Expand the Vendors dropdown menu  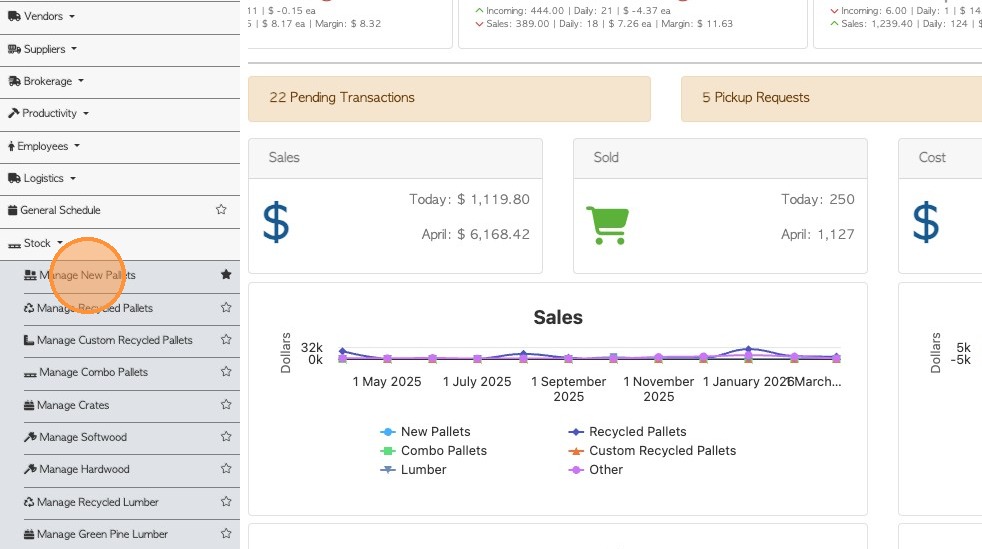(42, 17)
